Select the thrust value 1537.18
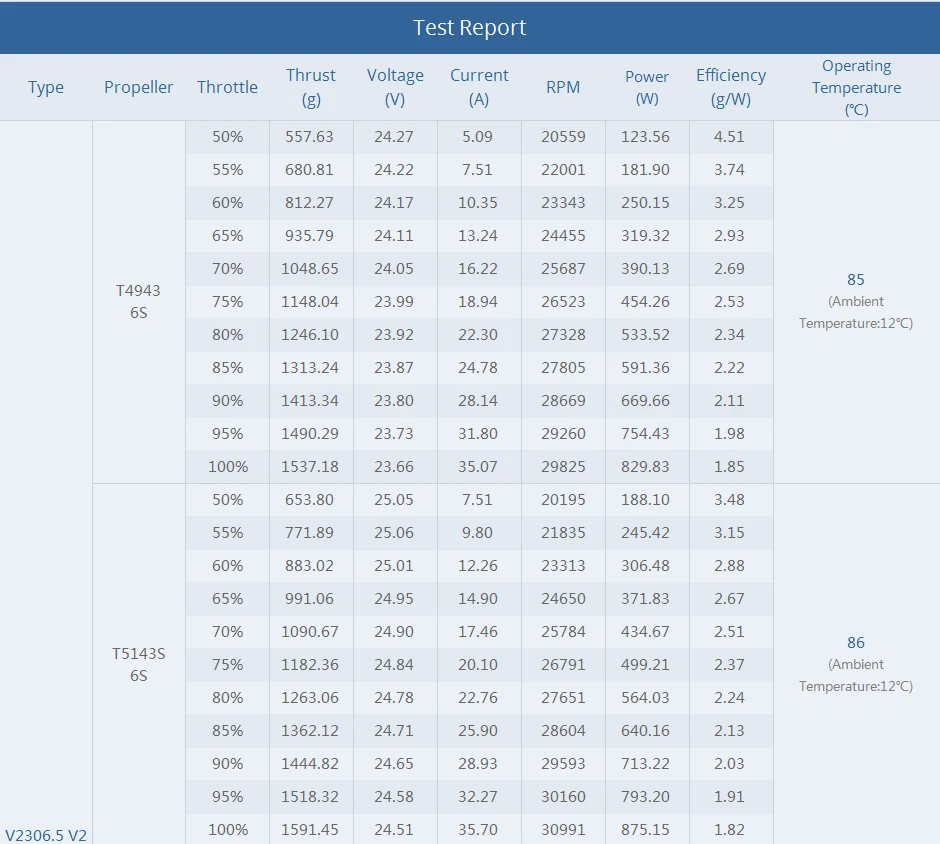This screenshot has width=940, height=844. point(310,466)
